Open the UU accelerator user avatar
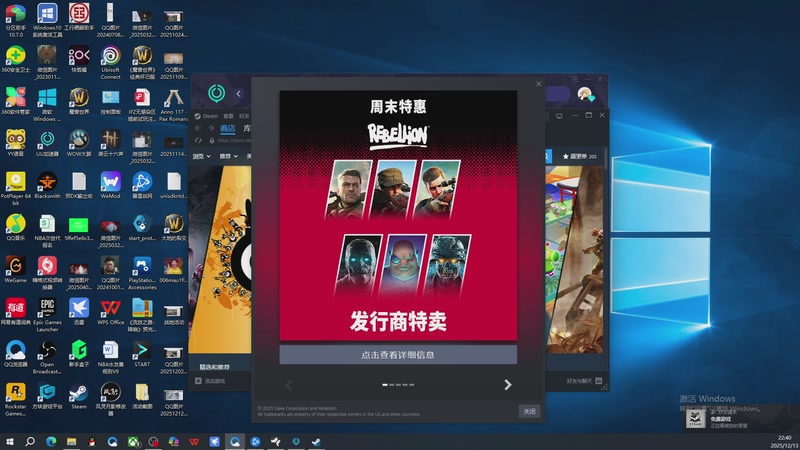Viewport: 800px width, 450px height. 584,94
